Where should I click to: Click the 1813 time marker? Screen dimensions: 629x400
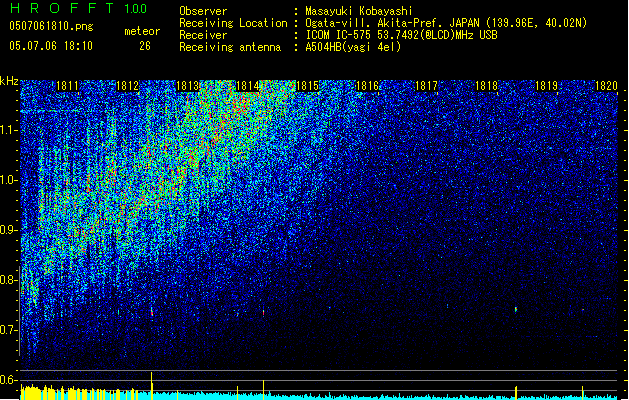coord(187,85)
